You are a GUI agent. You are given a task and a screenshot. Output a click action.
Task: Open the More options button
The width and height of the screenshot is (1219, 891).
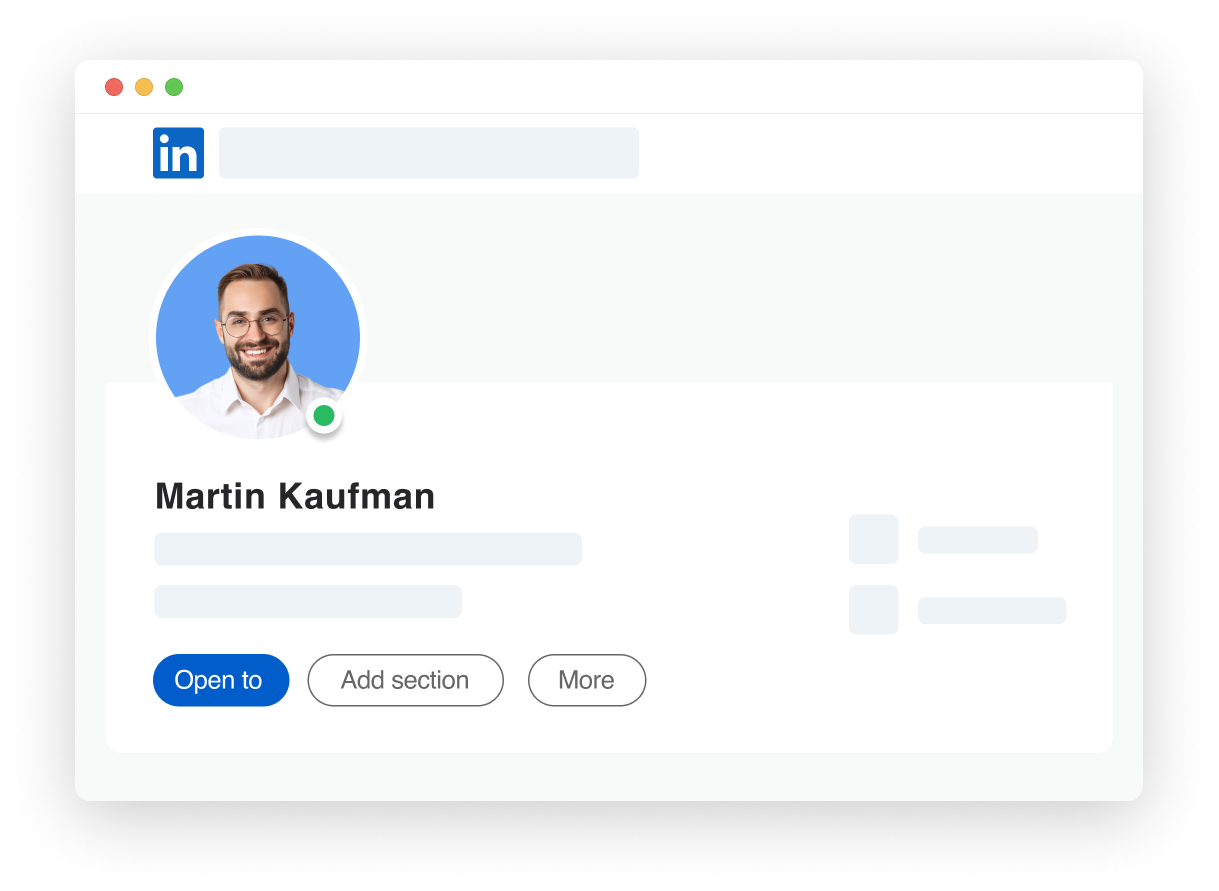point(587,680)
